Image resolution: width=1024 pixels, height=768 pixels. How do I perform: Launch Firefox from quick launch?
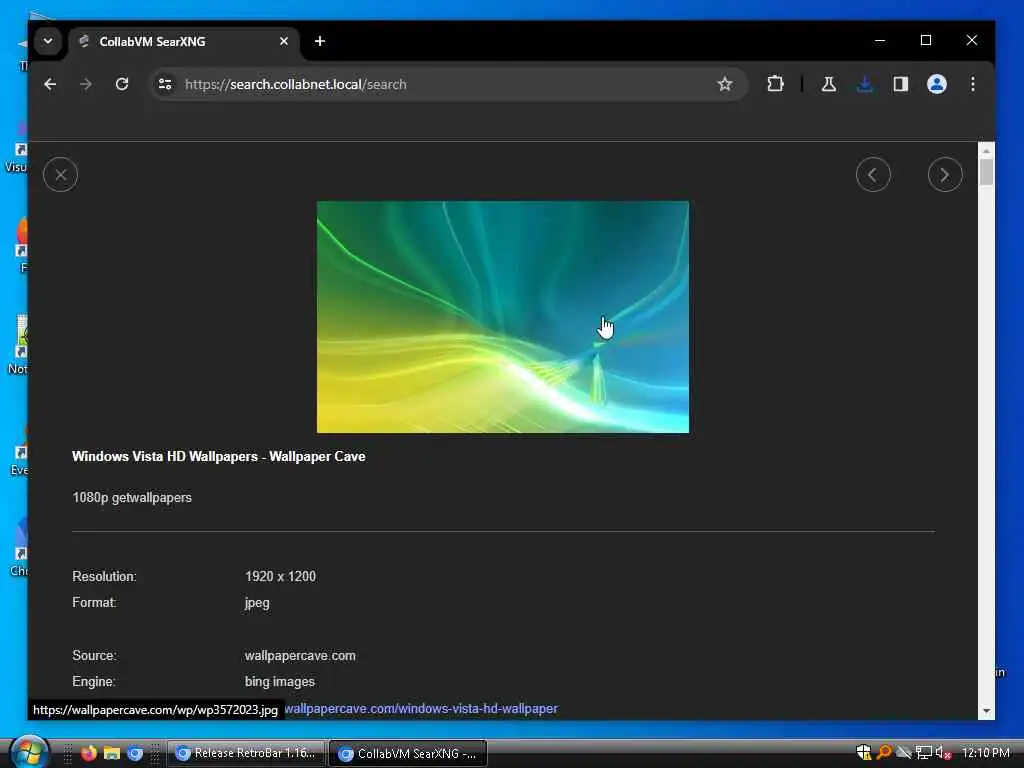[89, 753]
